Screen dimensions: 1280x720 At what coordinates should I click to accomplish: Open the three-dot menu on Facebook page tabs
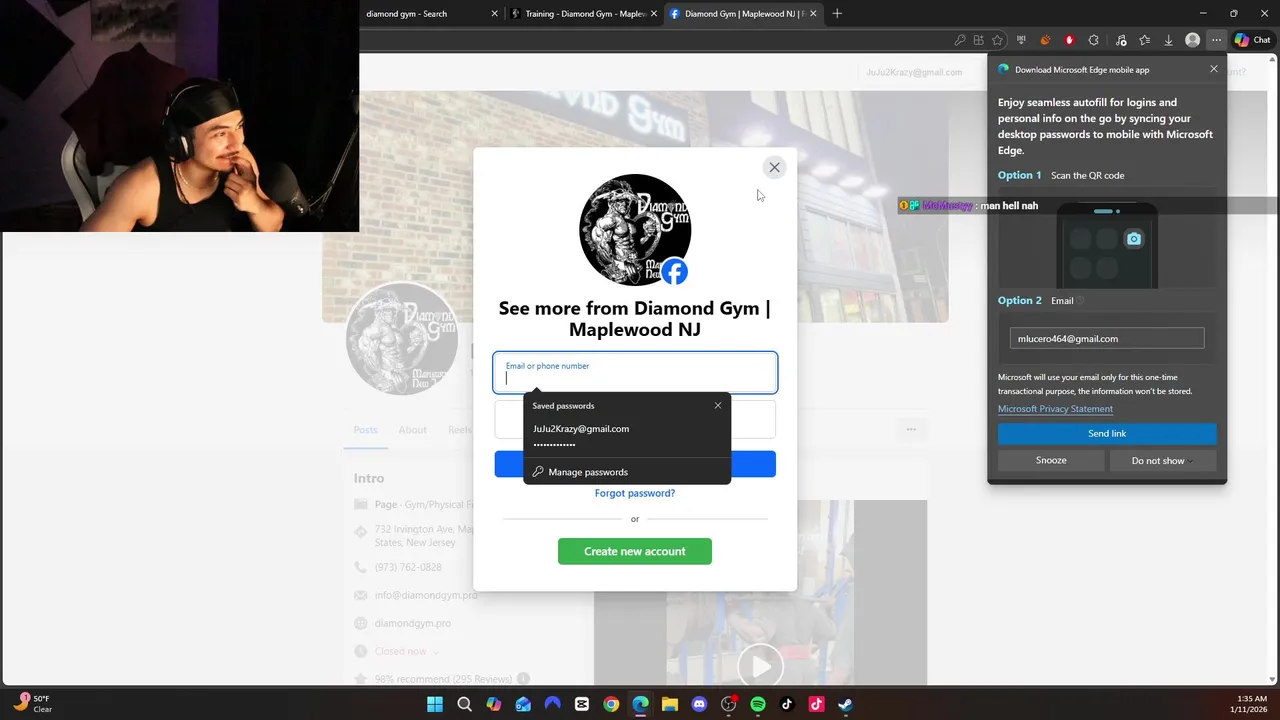coord(911,430)
